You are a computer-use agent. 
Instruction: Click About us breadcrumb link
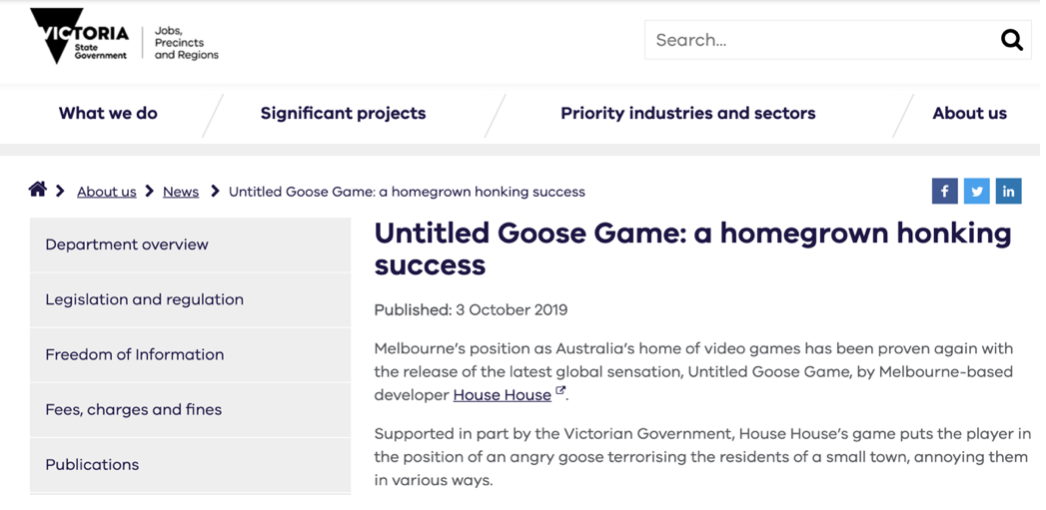pyautogui.click(x=107, y=192)
